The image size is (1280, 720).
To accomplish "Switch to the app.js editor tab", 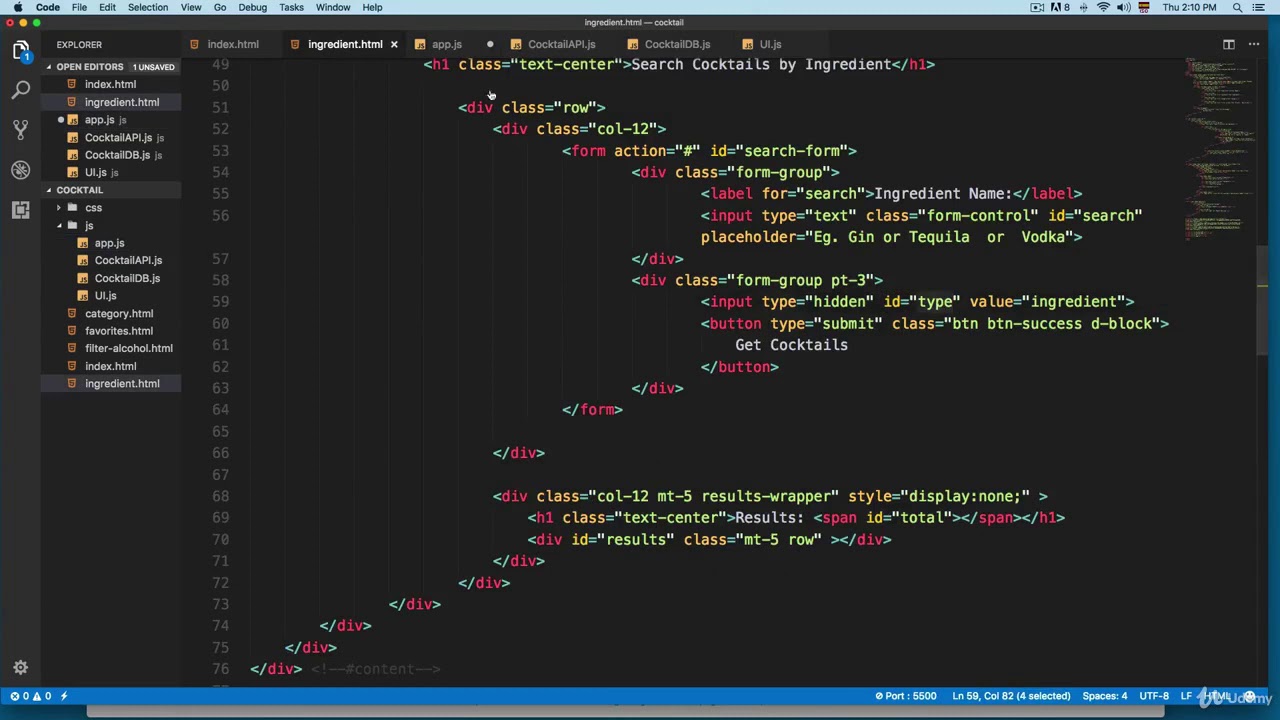I will click(446, 44).
